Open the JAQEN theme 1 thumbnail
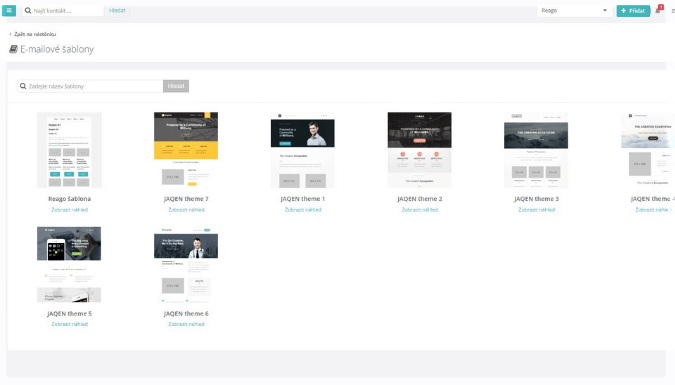 [x=303, y=150]
